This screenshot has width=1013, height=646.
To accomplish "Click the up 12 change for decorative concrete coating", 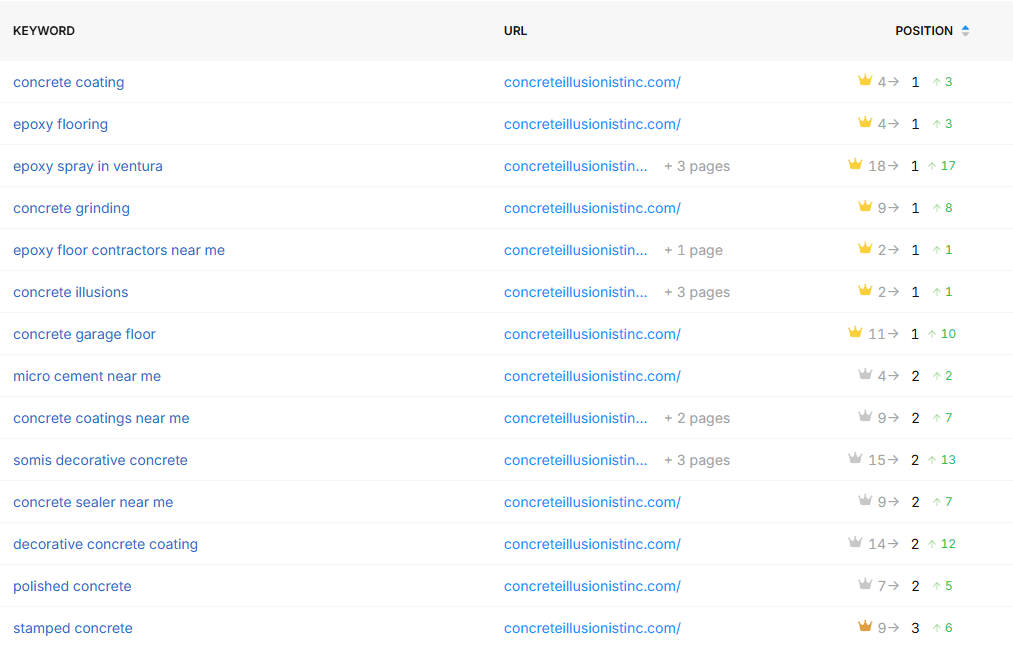I will pyautogui.click(x=942, y=543).
